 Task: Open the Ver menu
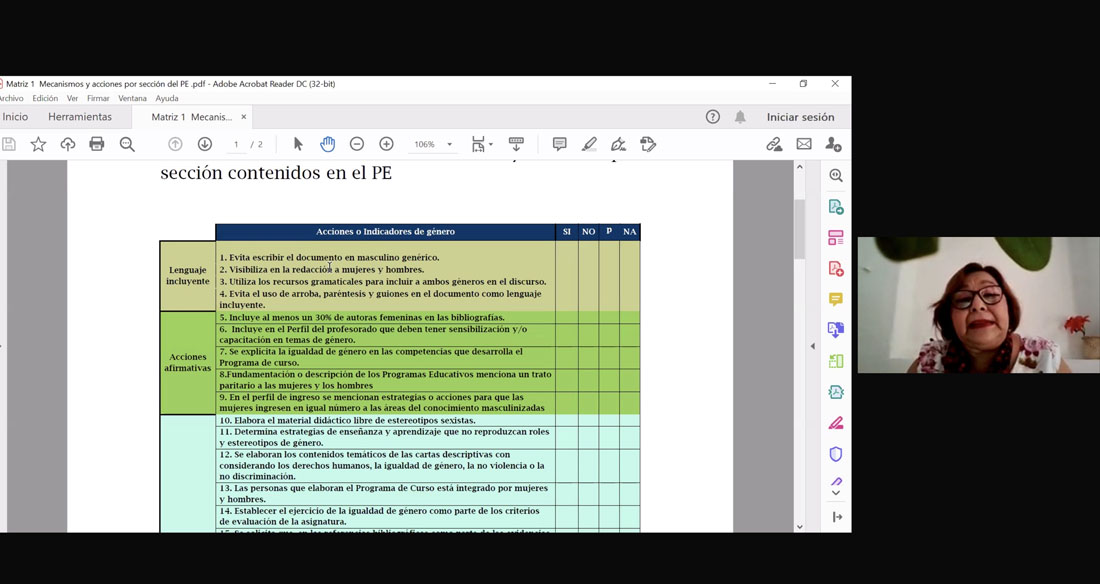pyautogui.click(x=72, y=98)
